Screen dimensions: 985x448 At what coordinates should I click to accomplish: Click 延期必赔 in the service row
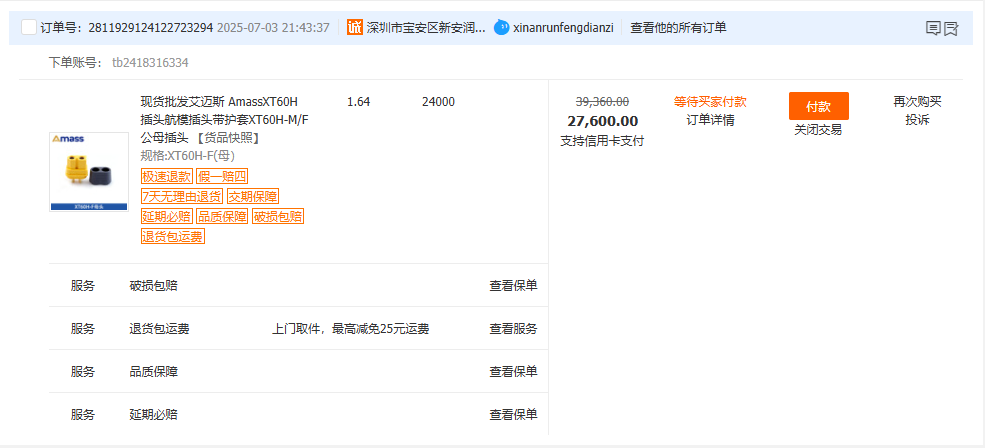click(153, 415)
